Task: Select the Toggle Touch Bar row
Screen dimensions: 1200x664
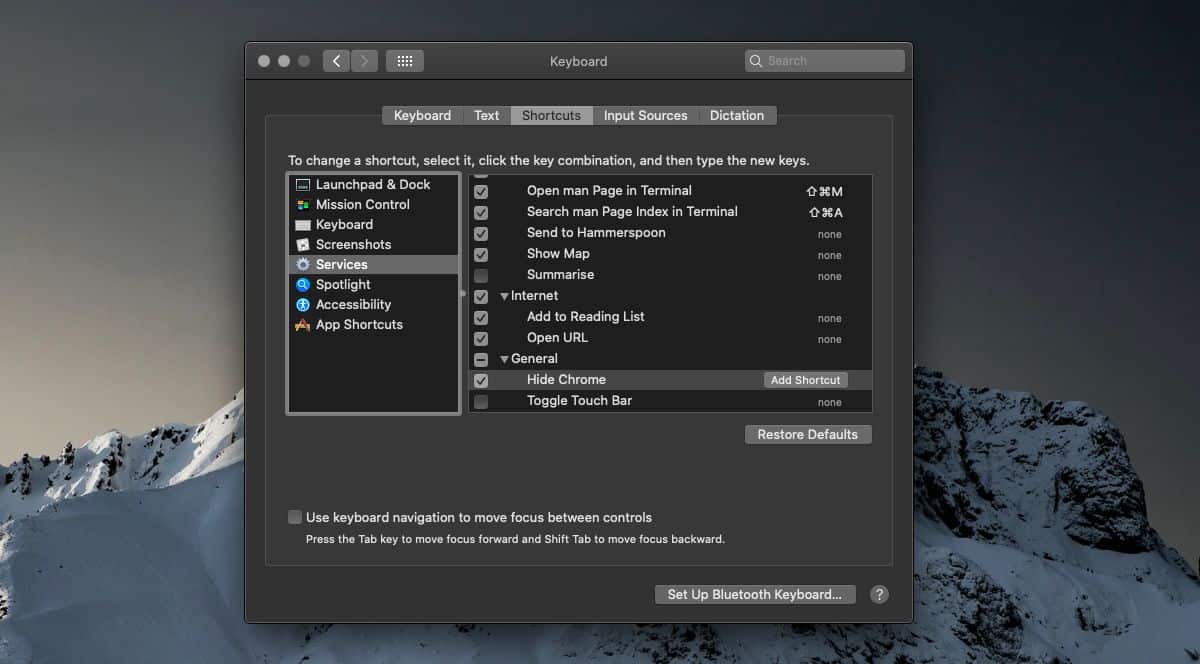Action: (x=670, y=401)
